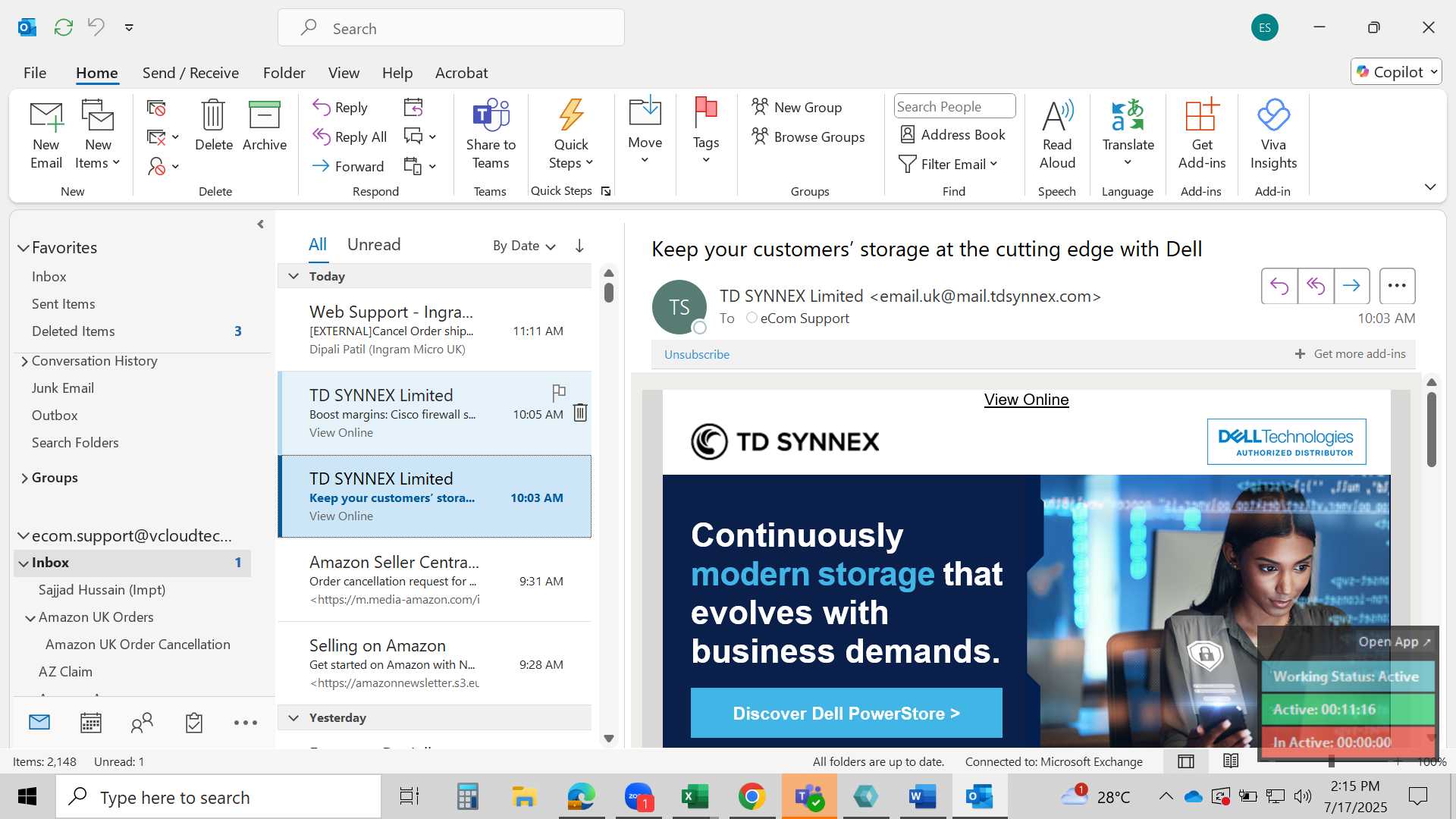Click the Delete trash can icon in ribbon
The height and width of the screenshot is (819, 1456).
click(213, 115)
